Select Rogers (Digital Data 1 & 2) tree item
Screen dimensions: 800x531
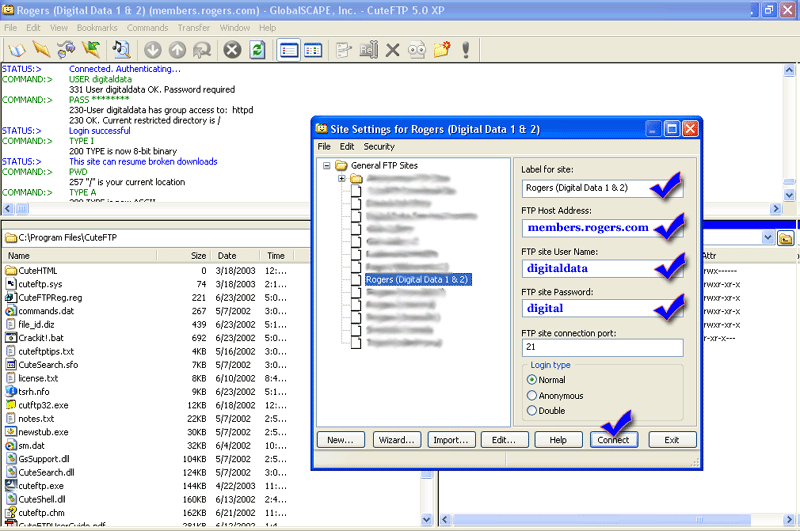click(x=417, y=280)
